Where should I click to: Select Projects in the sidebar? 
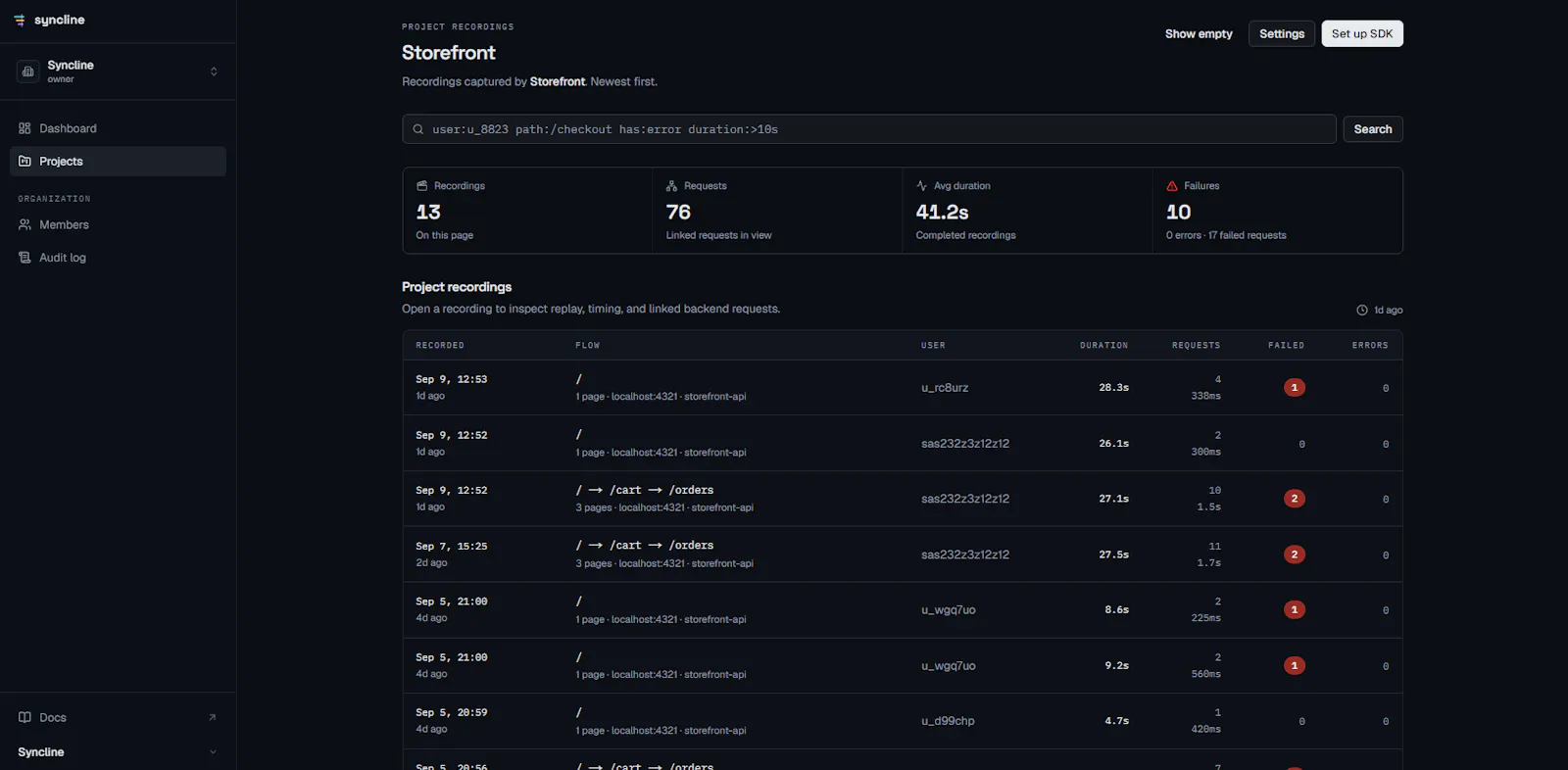[118, 162]
